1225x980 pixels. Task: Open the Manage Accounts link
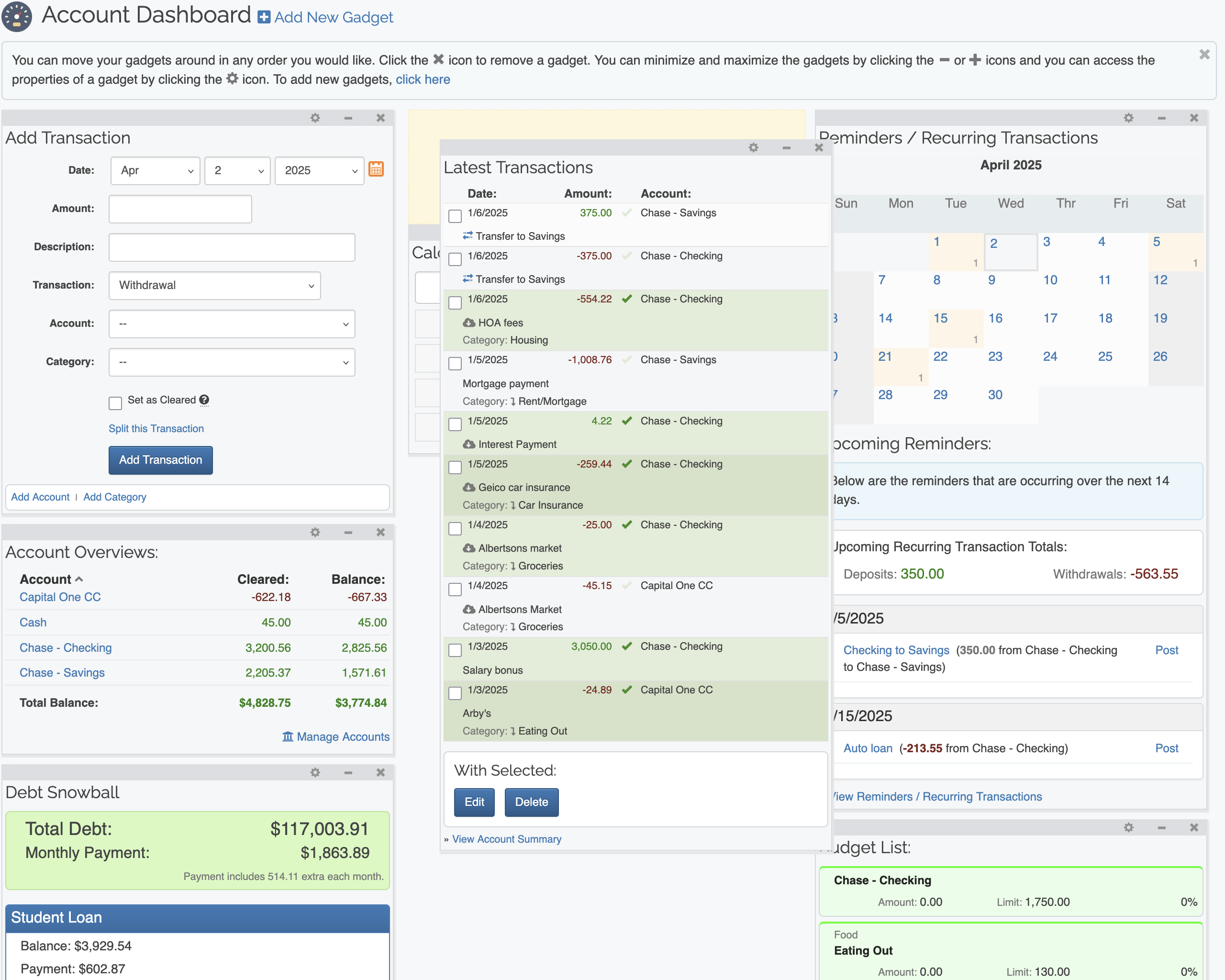343,737
